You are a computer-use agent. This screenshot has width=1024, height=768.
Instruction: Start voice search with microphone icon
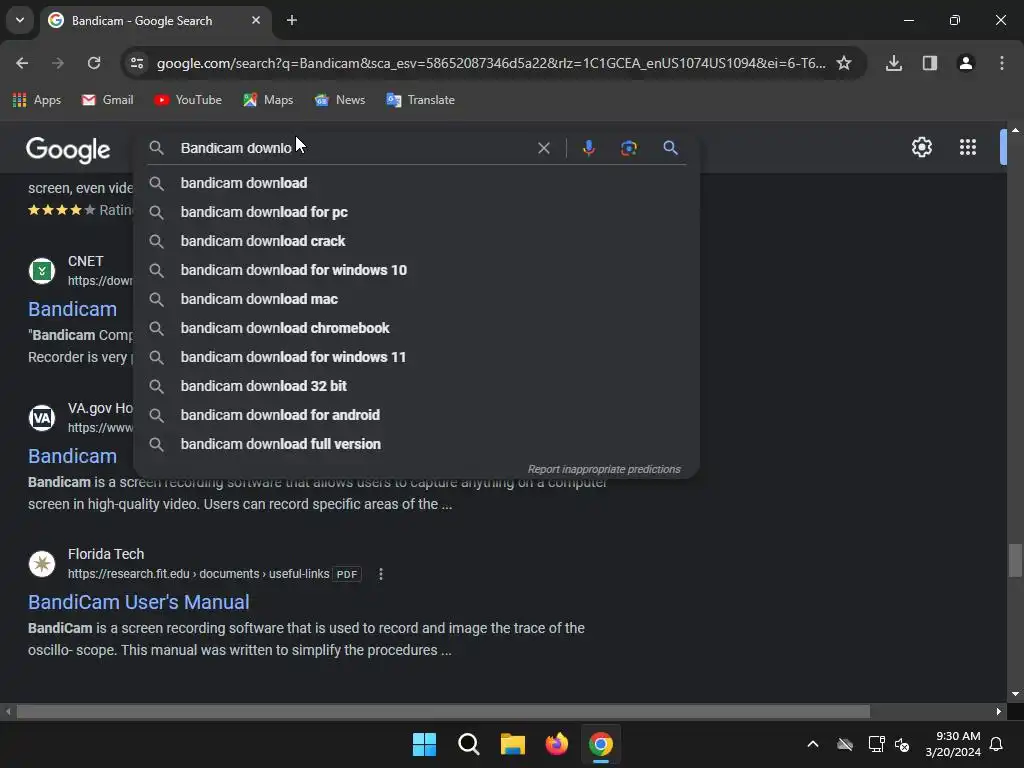click(x=588, y=148)
